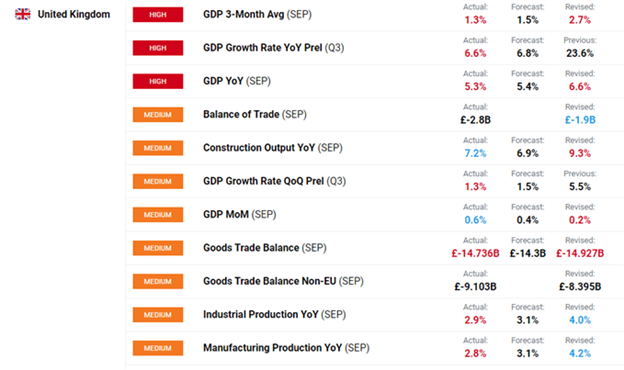Select the United Kingdom country label
The height and width of the screenshot is (370, 624).
click(x=74, y=14)
